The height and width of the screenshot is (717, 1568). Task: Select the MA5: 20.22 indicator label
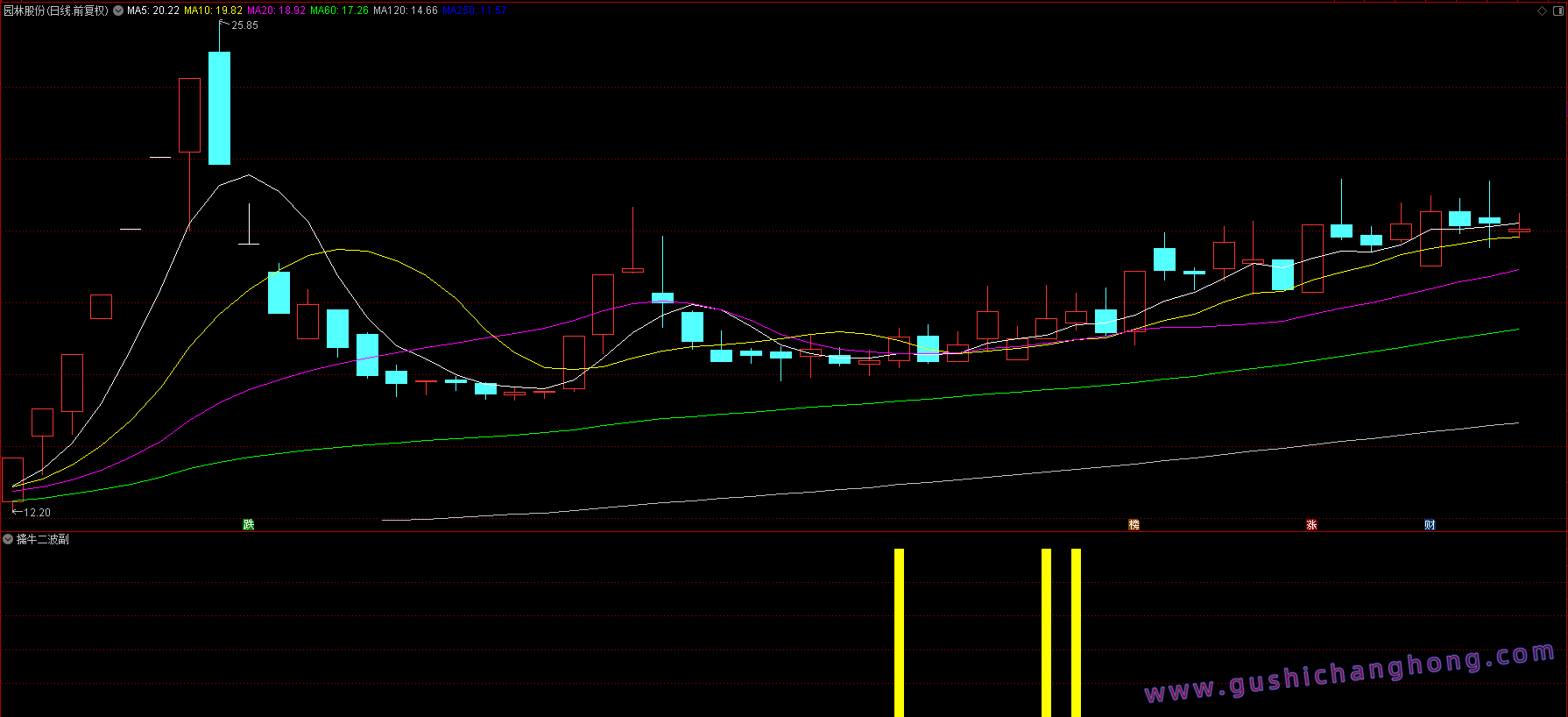(153, 11)
